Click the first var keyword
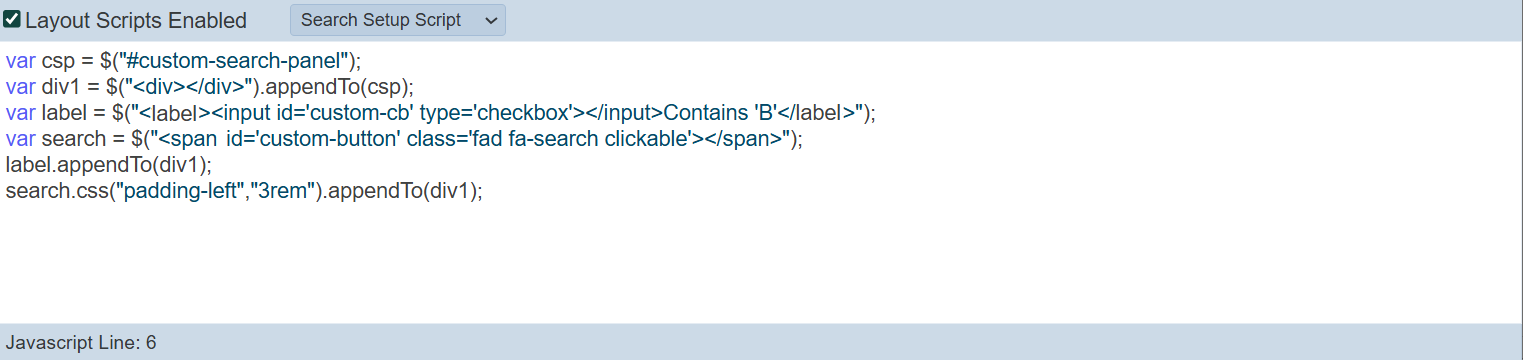Image resolution: width=1523 pixels, height=360 pixels. click(21, 60)
